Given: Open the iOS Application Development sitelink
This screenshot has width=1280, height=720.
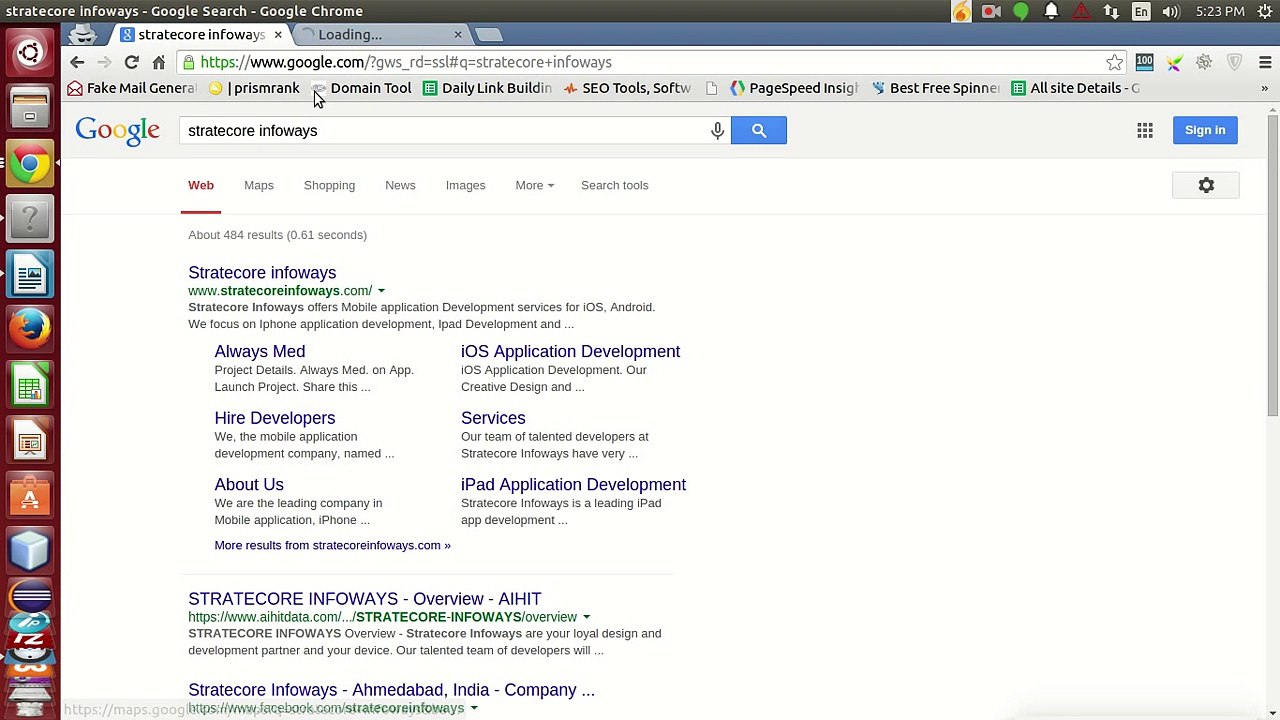Looking at the screenshot, I should pyautogui.click(x=570, y=351).
